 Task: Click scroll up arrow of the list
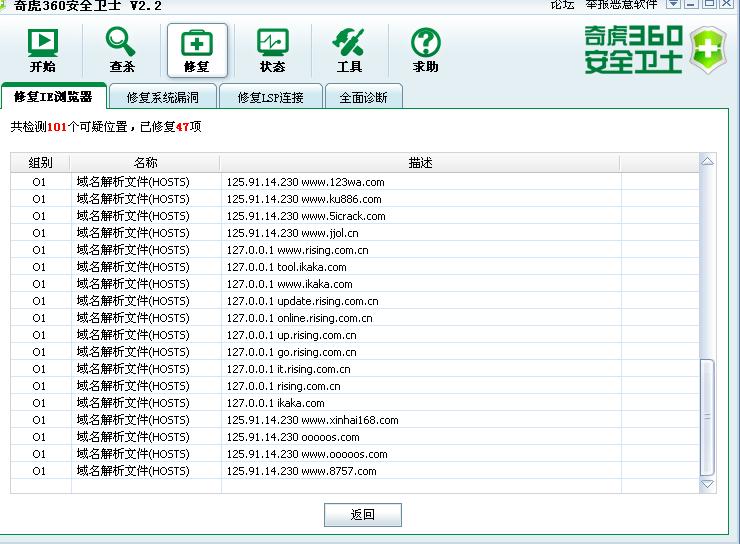707,162
